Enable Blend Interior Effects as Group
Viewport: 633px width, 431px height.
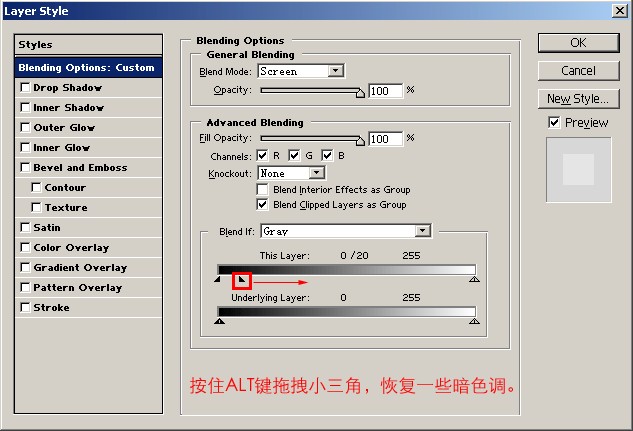coord(263,189)
